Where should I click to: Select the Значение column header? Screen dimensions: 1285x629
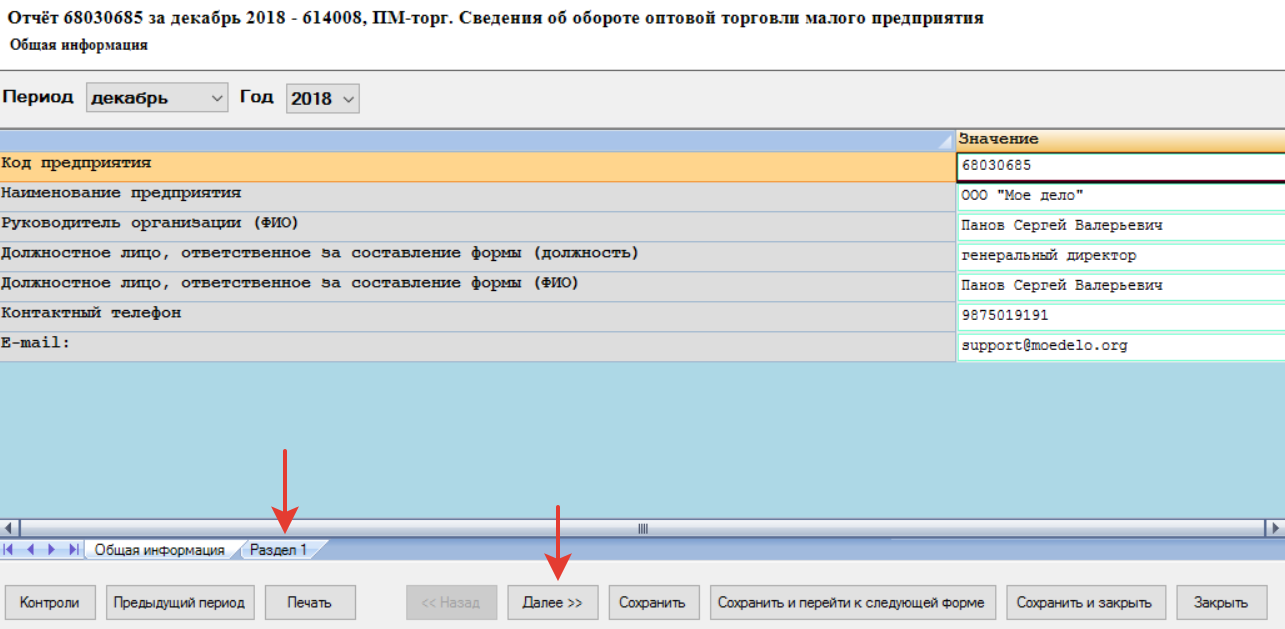1121,140
